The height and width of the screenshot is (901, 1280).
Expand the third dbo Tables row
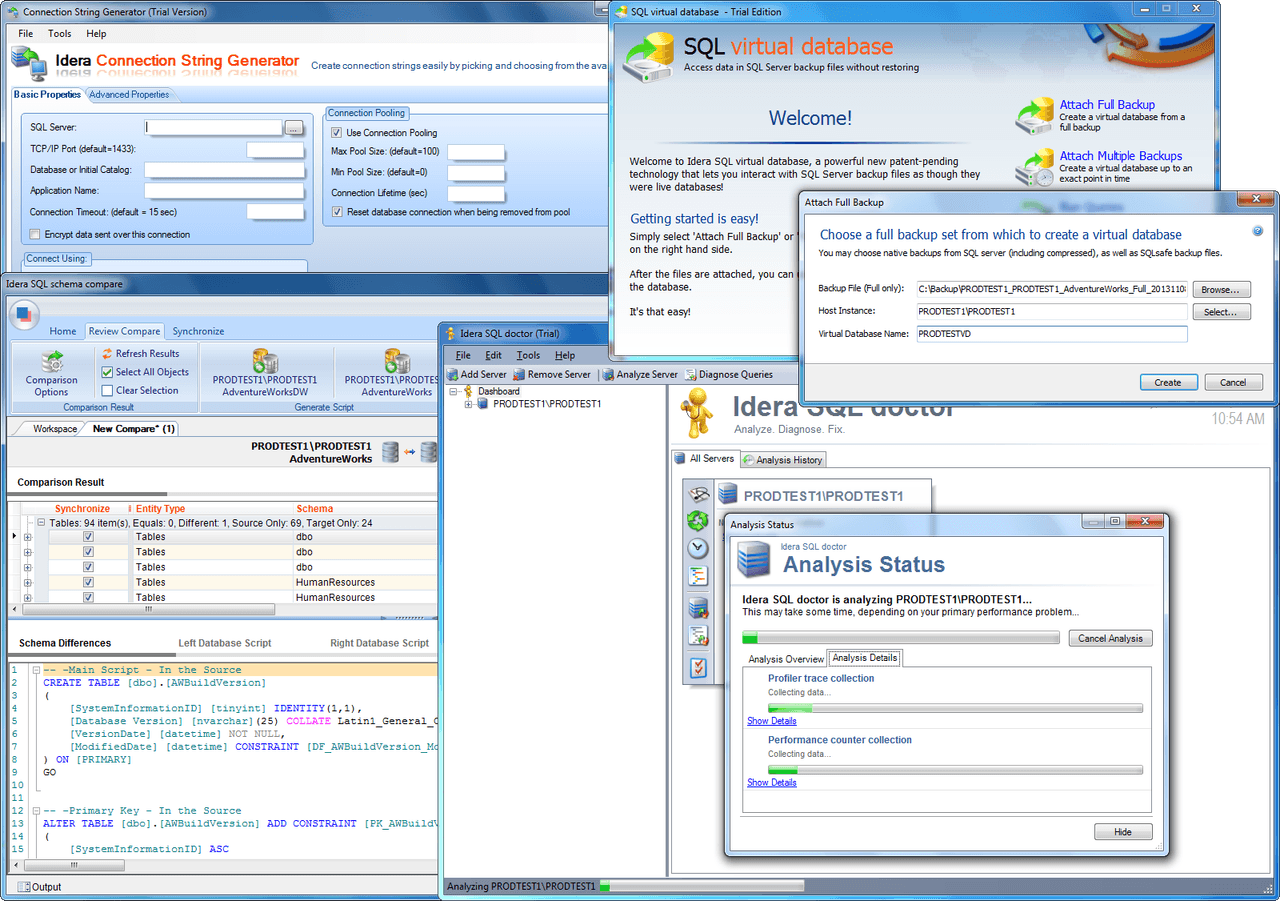[27, 567]
